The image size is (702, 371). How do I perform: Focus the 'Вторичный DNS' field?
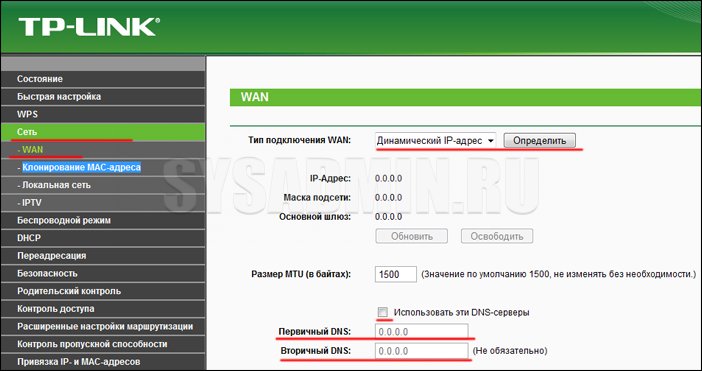pos(422,351)
